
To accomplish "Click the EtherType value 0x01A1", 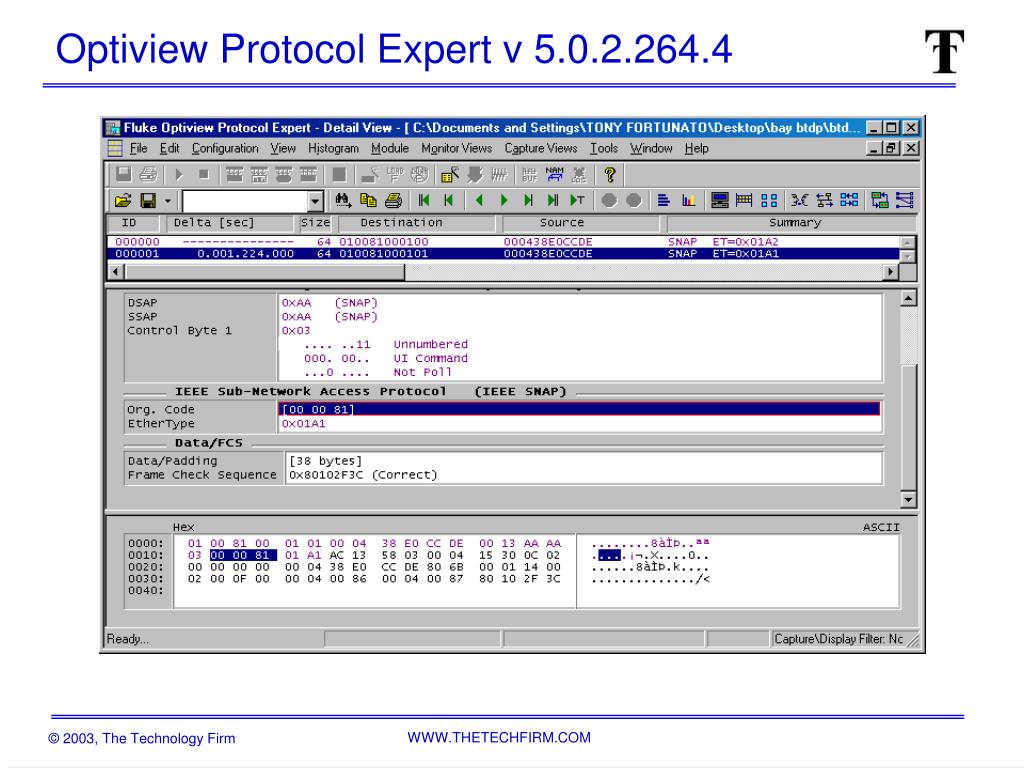I will (x=304, y=424).
